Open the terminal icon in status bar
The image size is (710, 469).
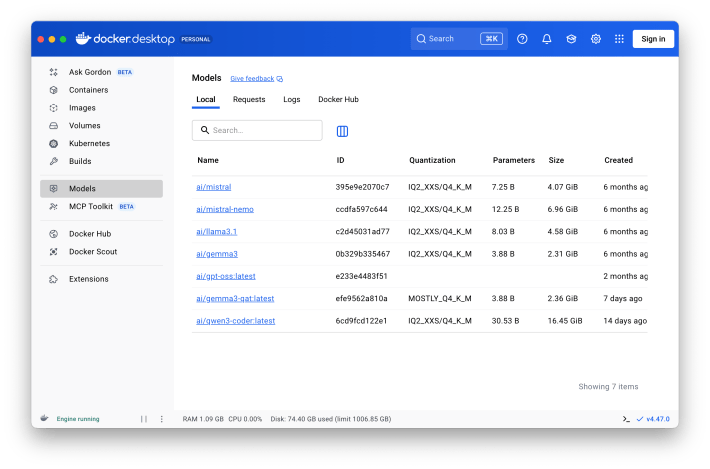626,419
